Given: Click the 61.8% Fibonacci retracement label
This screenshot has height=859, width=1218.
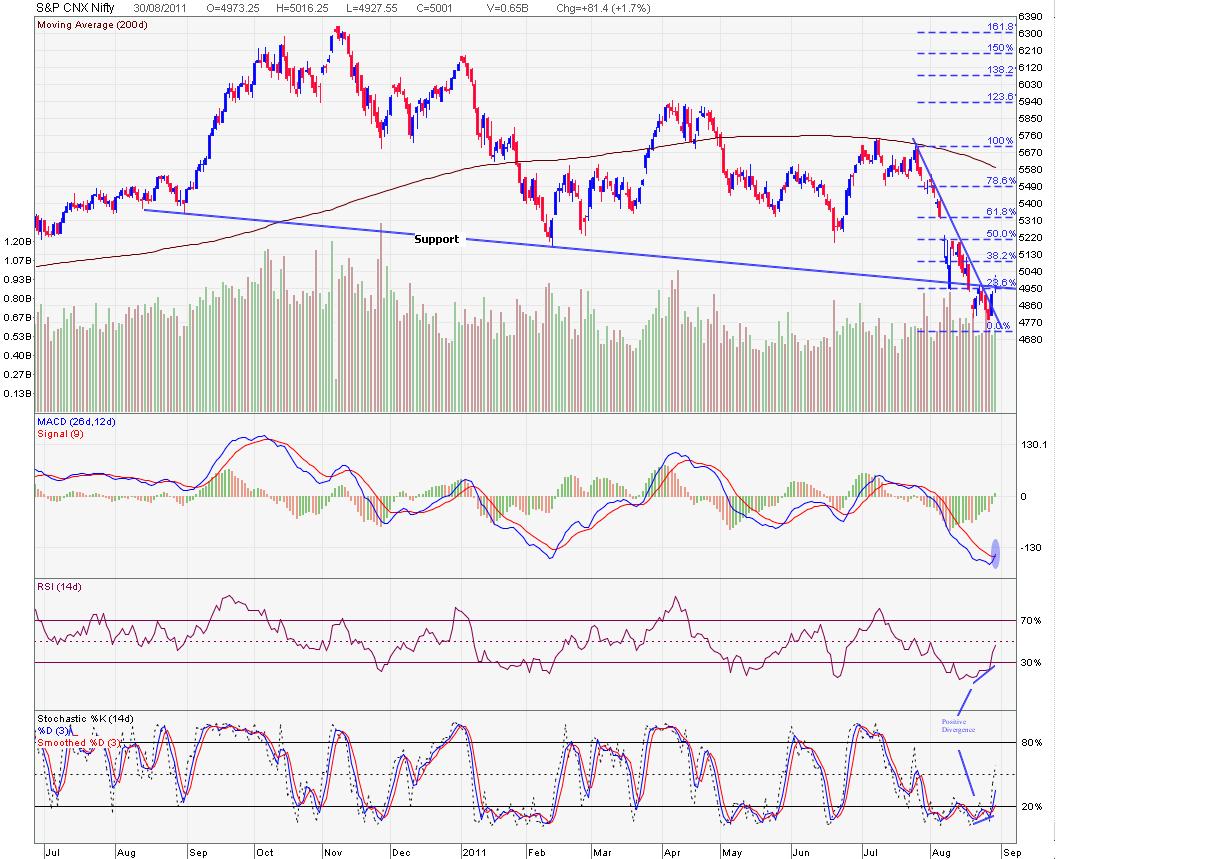Looking at the screenshot, I should click(1001, 212).
